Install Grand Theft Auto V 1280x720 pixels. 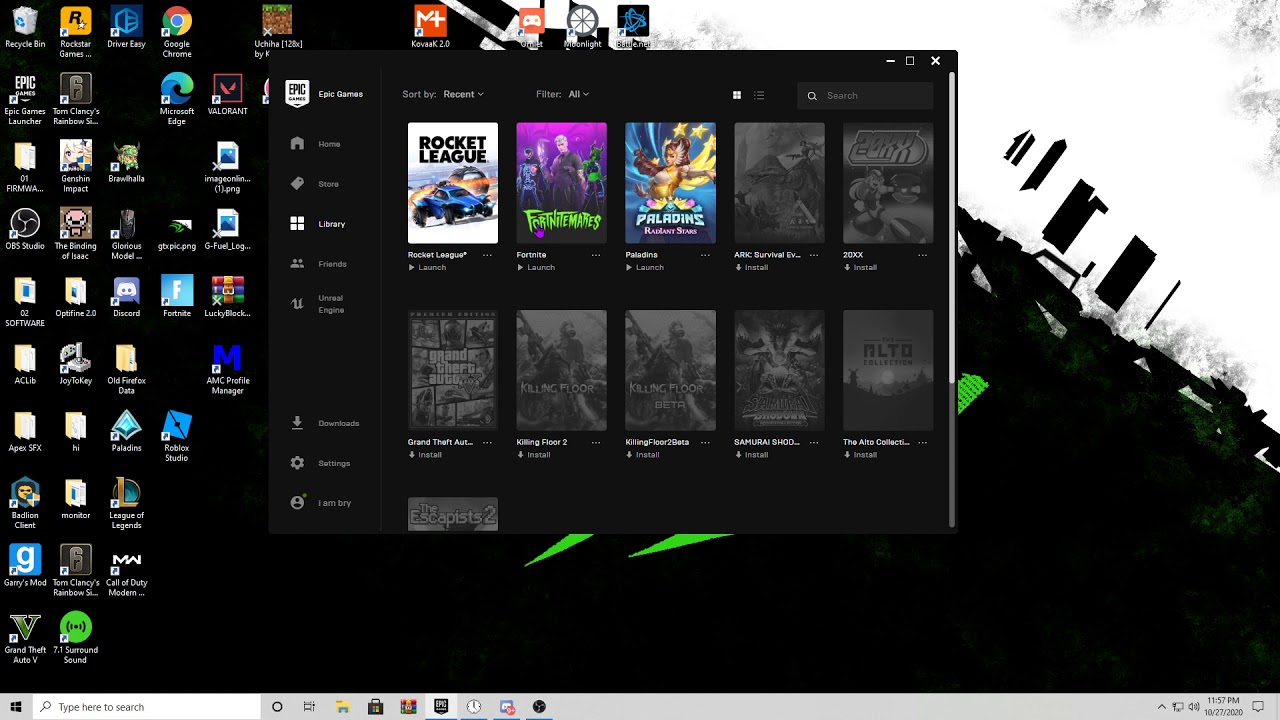(426, 455)
